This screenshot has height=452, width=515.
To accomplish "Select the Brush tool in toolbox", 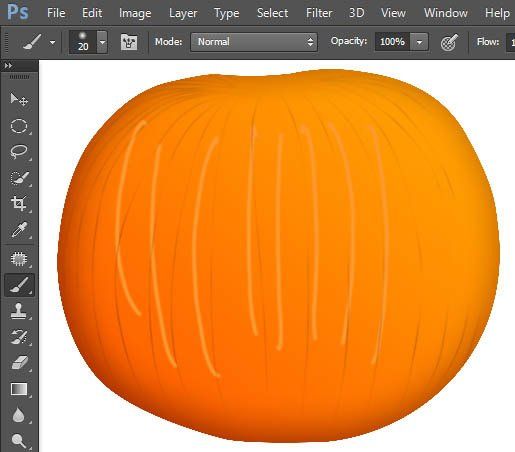I will 19,285.
